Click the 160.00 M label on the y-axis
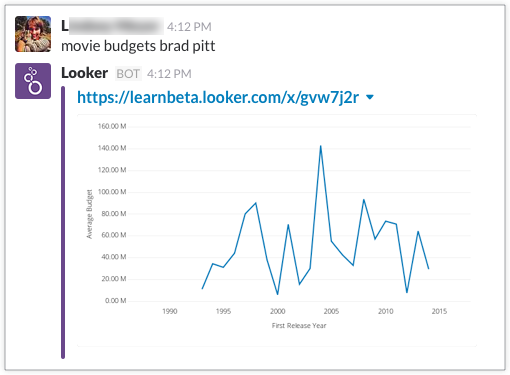This screenshot has width=510, height=375. (x=112, y=126)
